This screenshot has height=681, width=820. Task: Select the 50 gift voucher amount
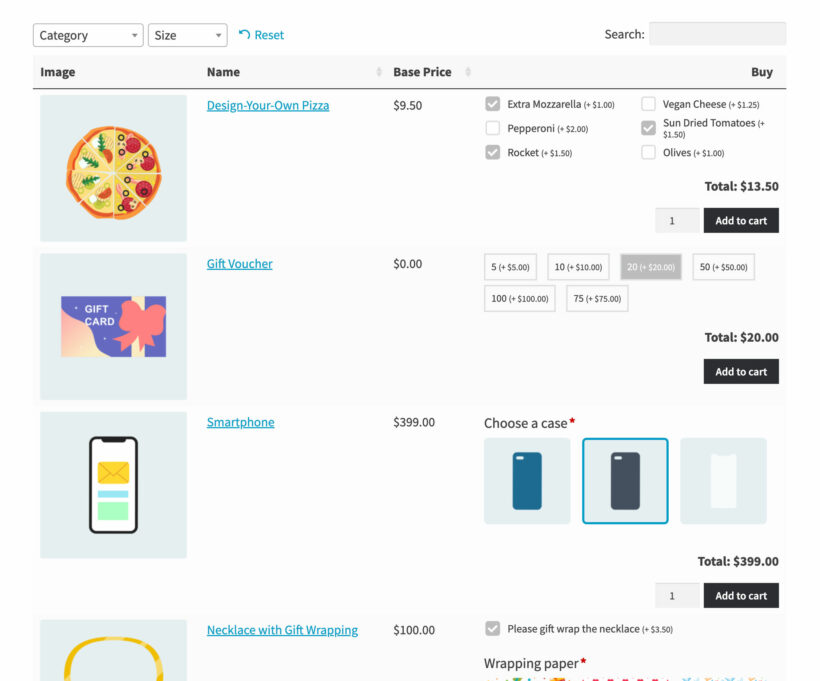coord(723,266)
